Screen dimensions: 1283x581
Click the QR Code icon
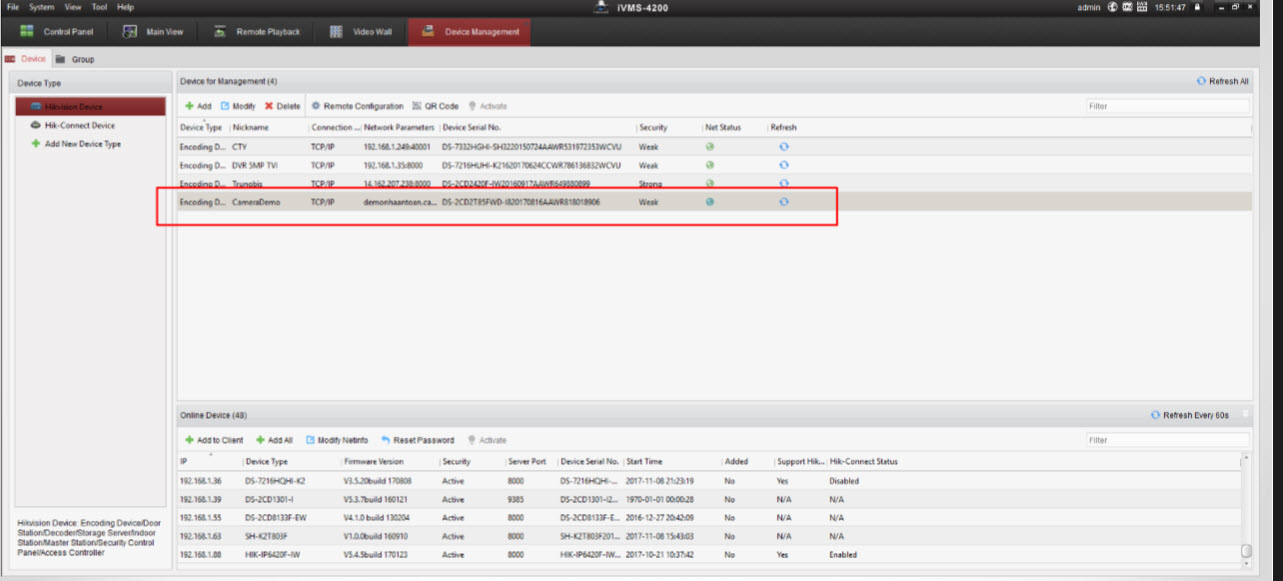(417, 106)
